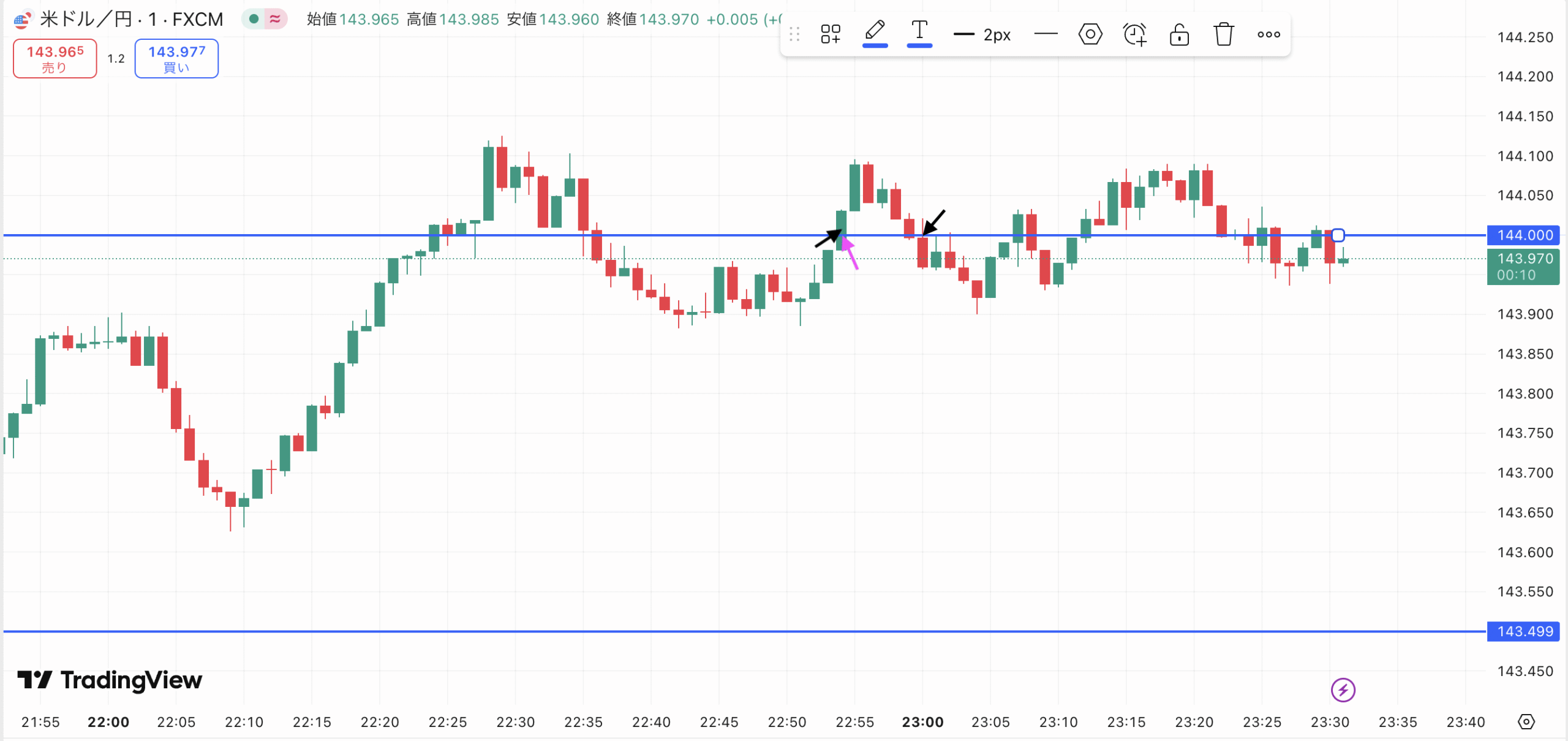
Task: Select the horizontal line handle at 144.000
Action: (x=1338, y=235)
